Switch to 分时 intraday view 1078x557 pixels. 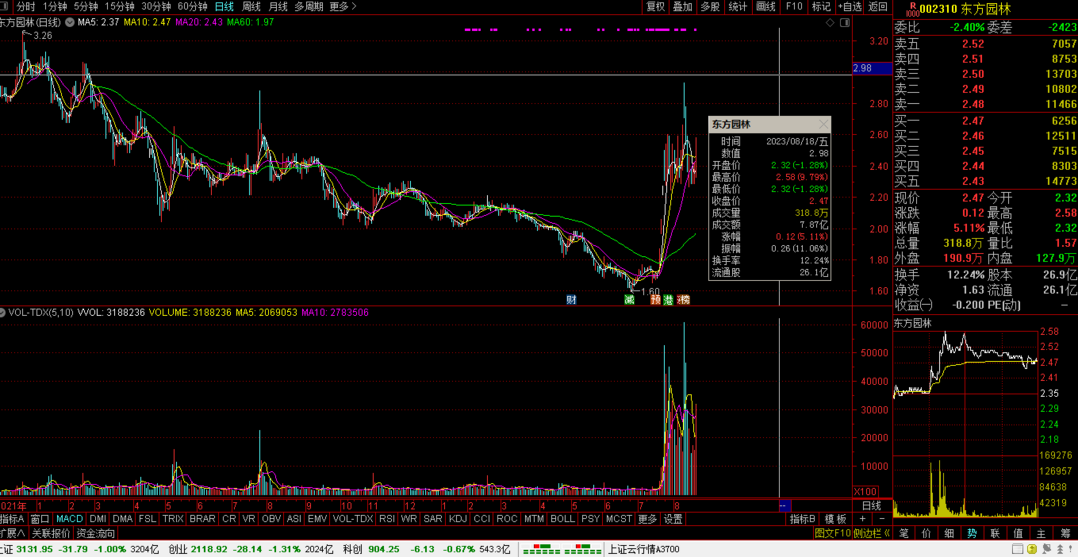[x=25, y=7]
